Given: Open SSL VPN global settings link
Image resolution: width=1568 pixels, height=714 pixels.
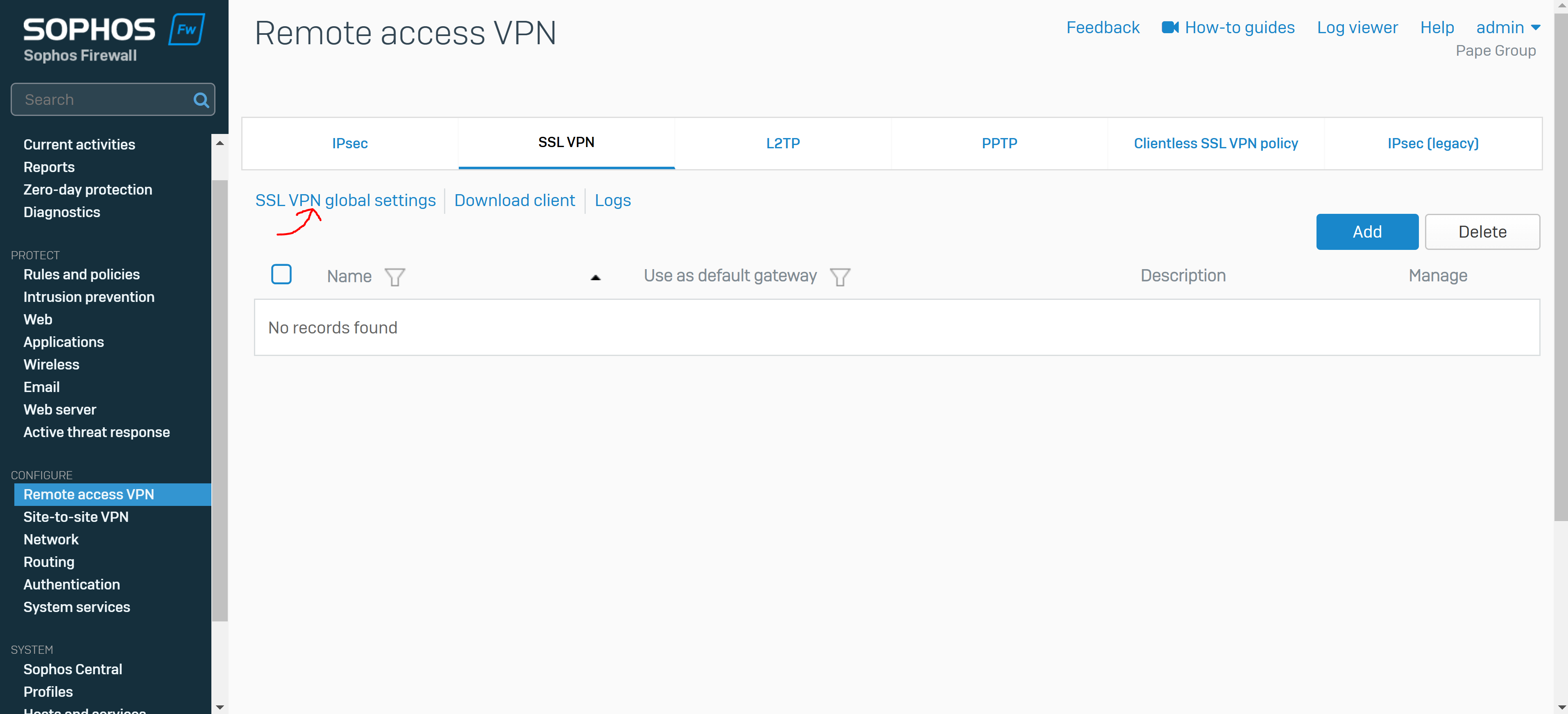Looking at the screenshot, I should [345, 200].
